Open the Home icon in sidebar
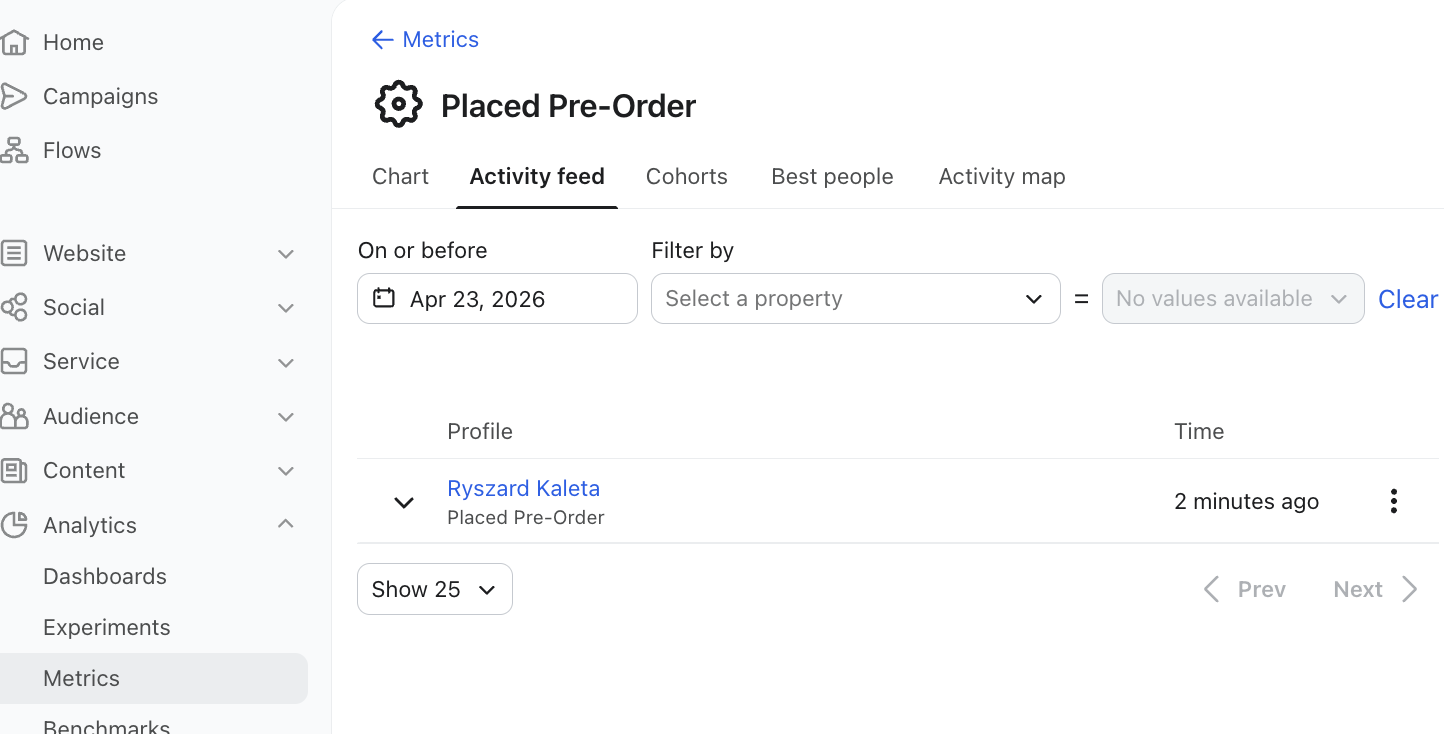 coord(13,42)
